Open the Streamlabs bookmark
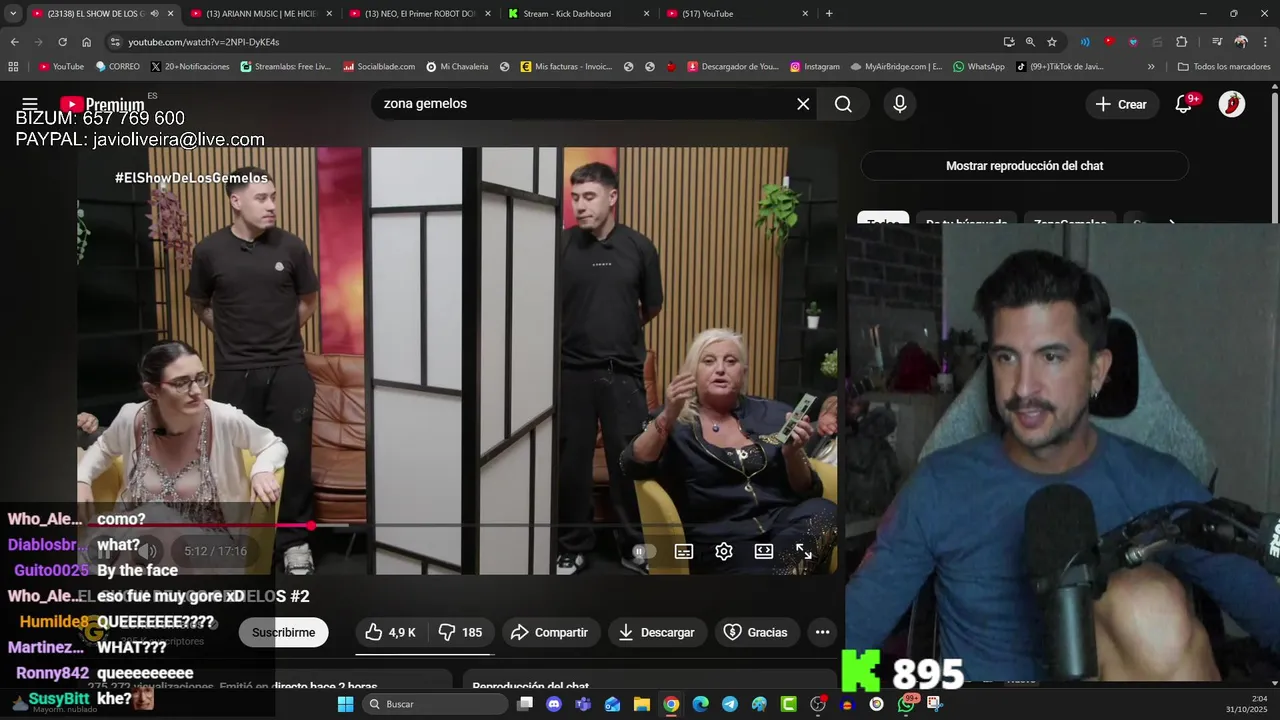Viewport: 1280px width, 720px height. click(286, 67)
